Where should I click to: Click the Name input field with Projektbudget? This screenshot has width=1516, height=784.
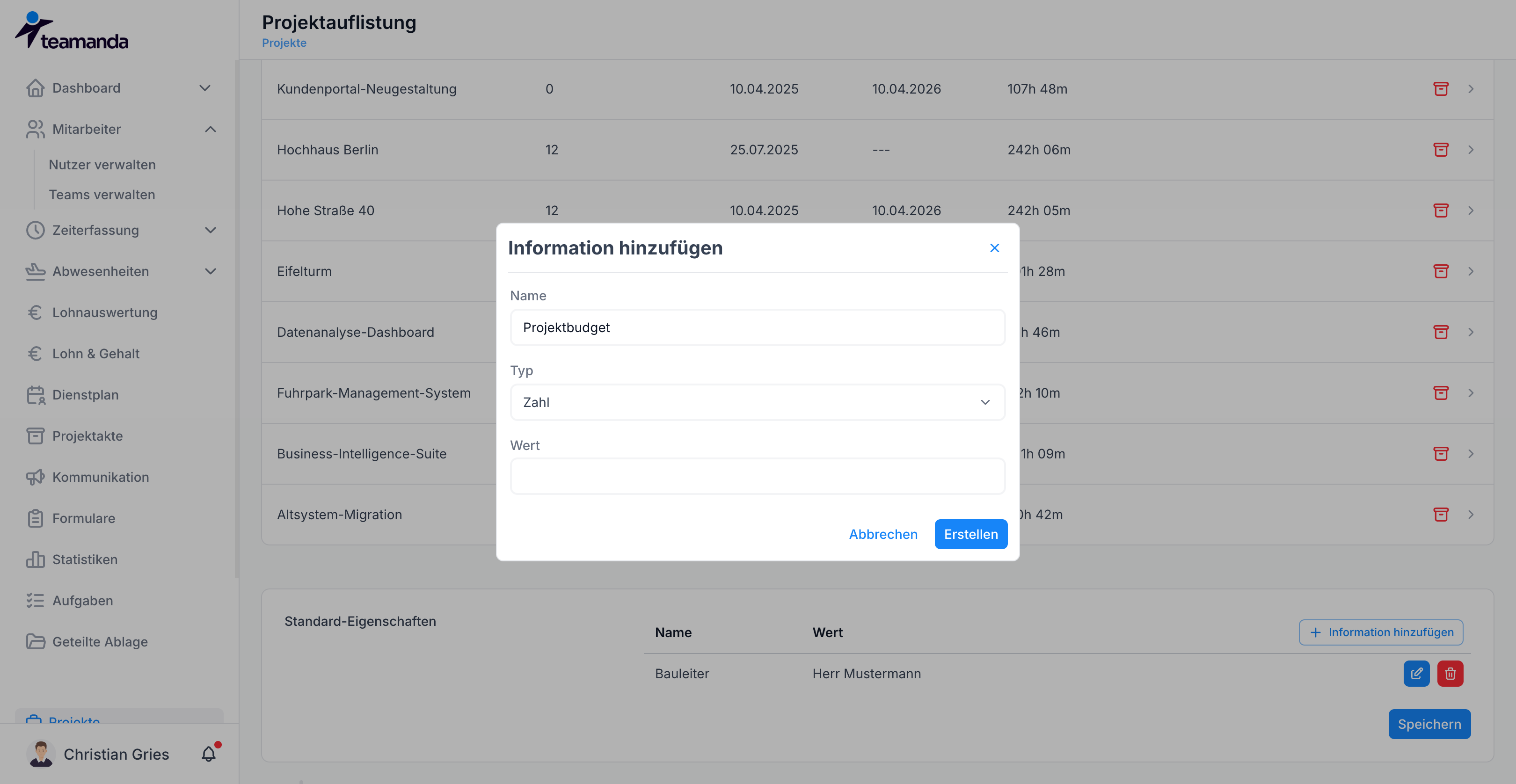click(758, 327)
